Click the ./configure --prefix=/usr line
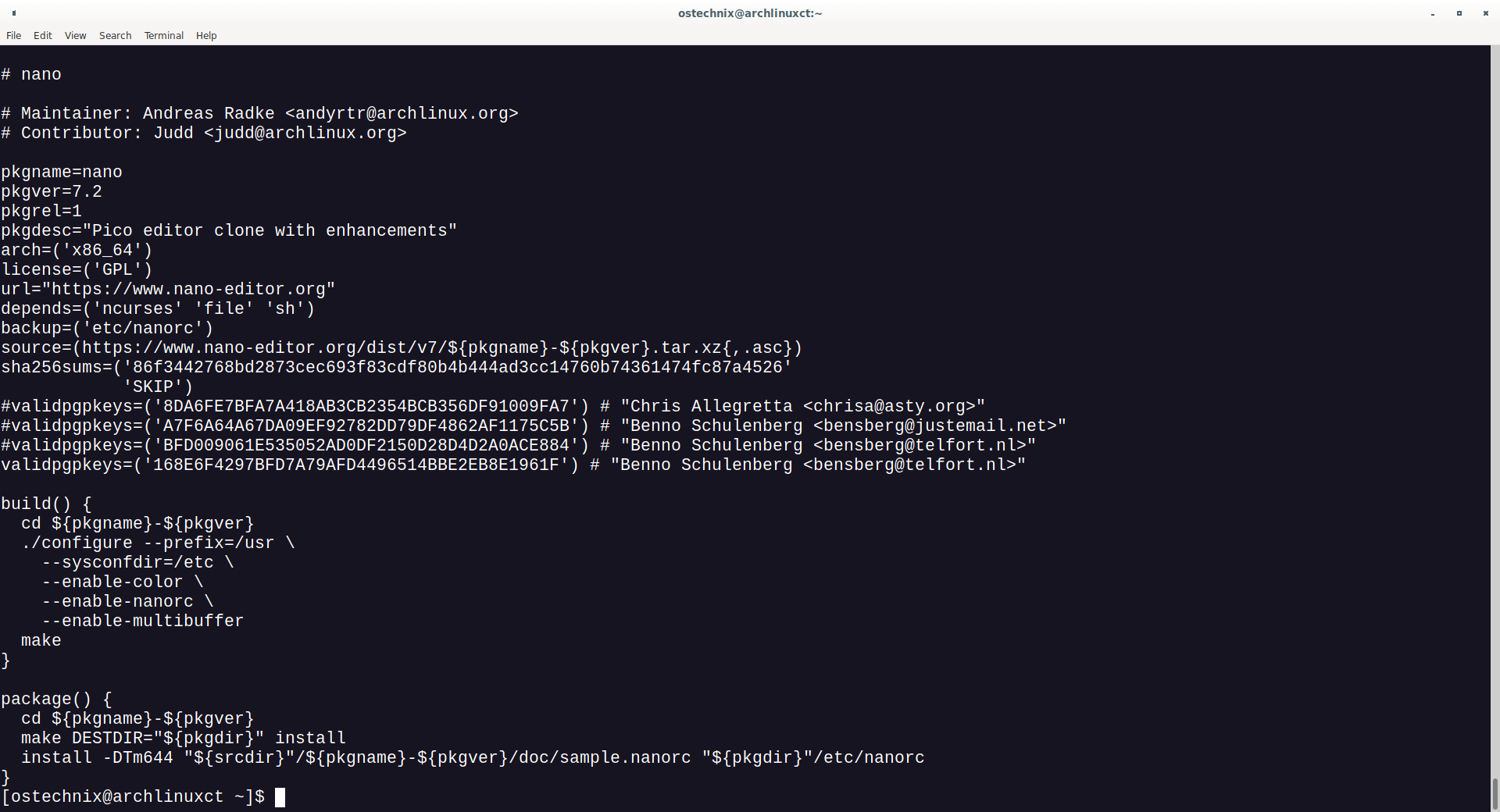1500x812 pixels. click(x=158, y=543)
